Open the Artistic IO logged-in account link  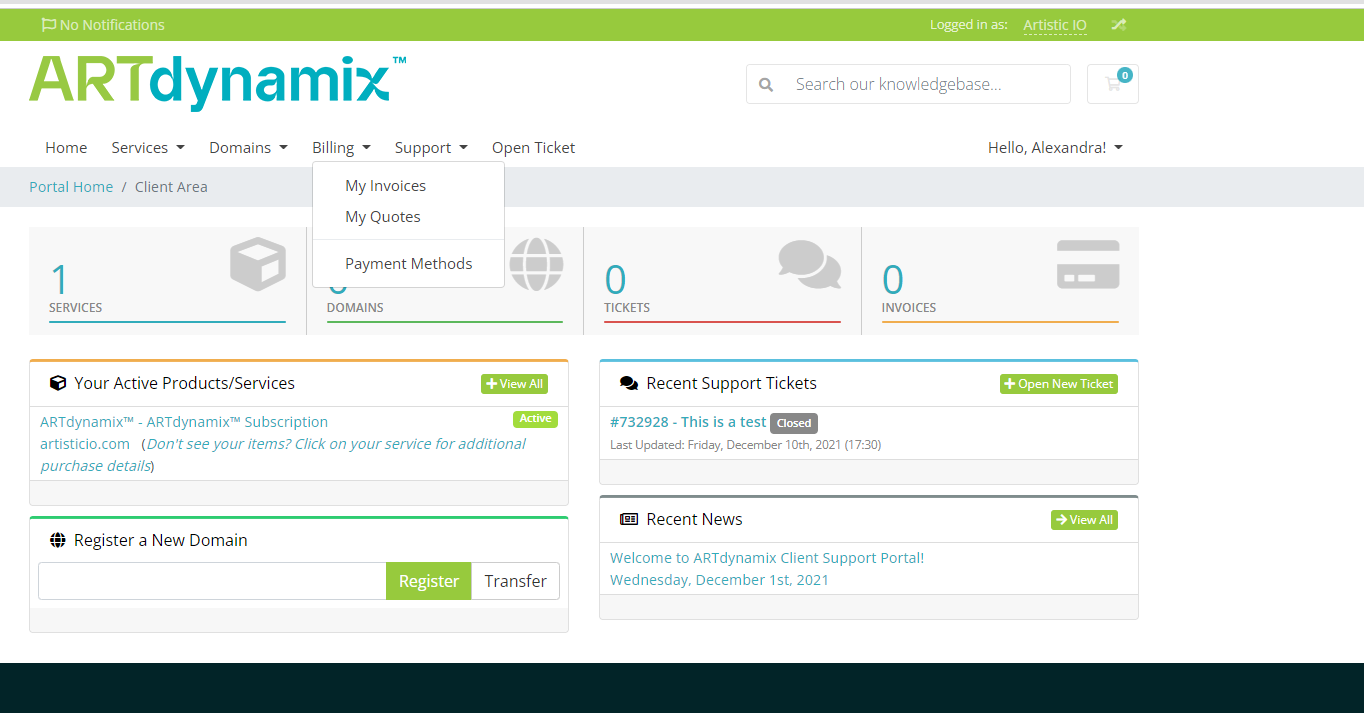coord(1055,25)
